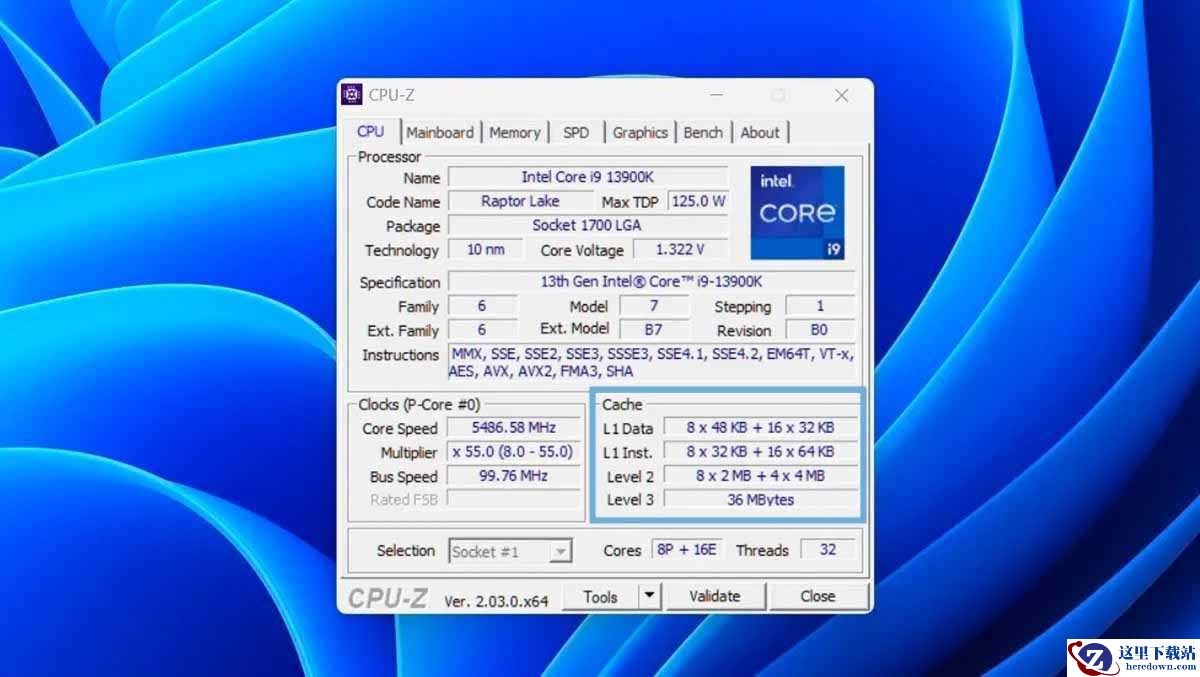Open the Bench tab
Screen dimensions: 1200x677
(703, 132)
